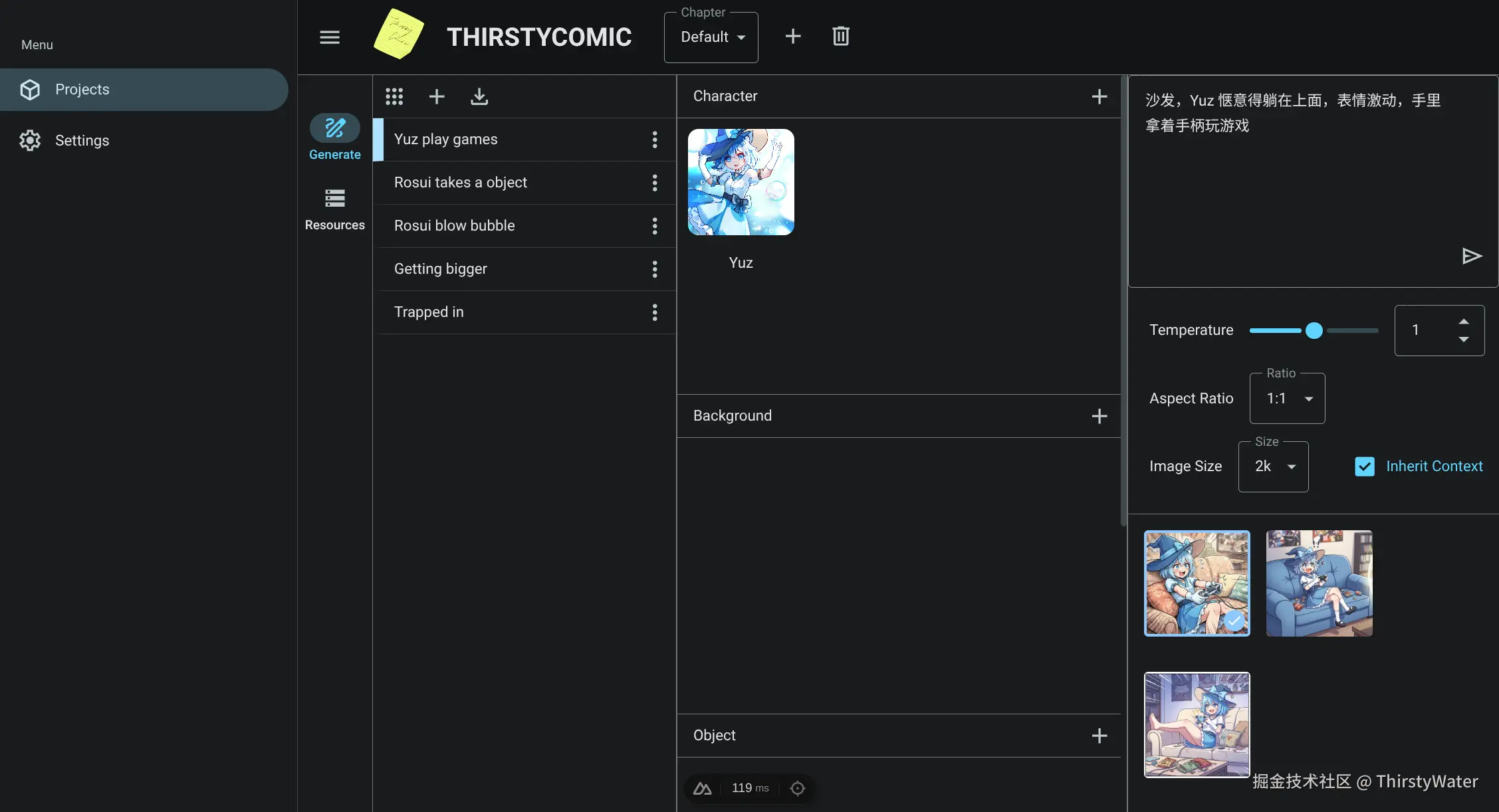Switch to Projects in the left sidebar

[x=82, y=89]
